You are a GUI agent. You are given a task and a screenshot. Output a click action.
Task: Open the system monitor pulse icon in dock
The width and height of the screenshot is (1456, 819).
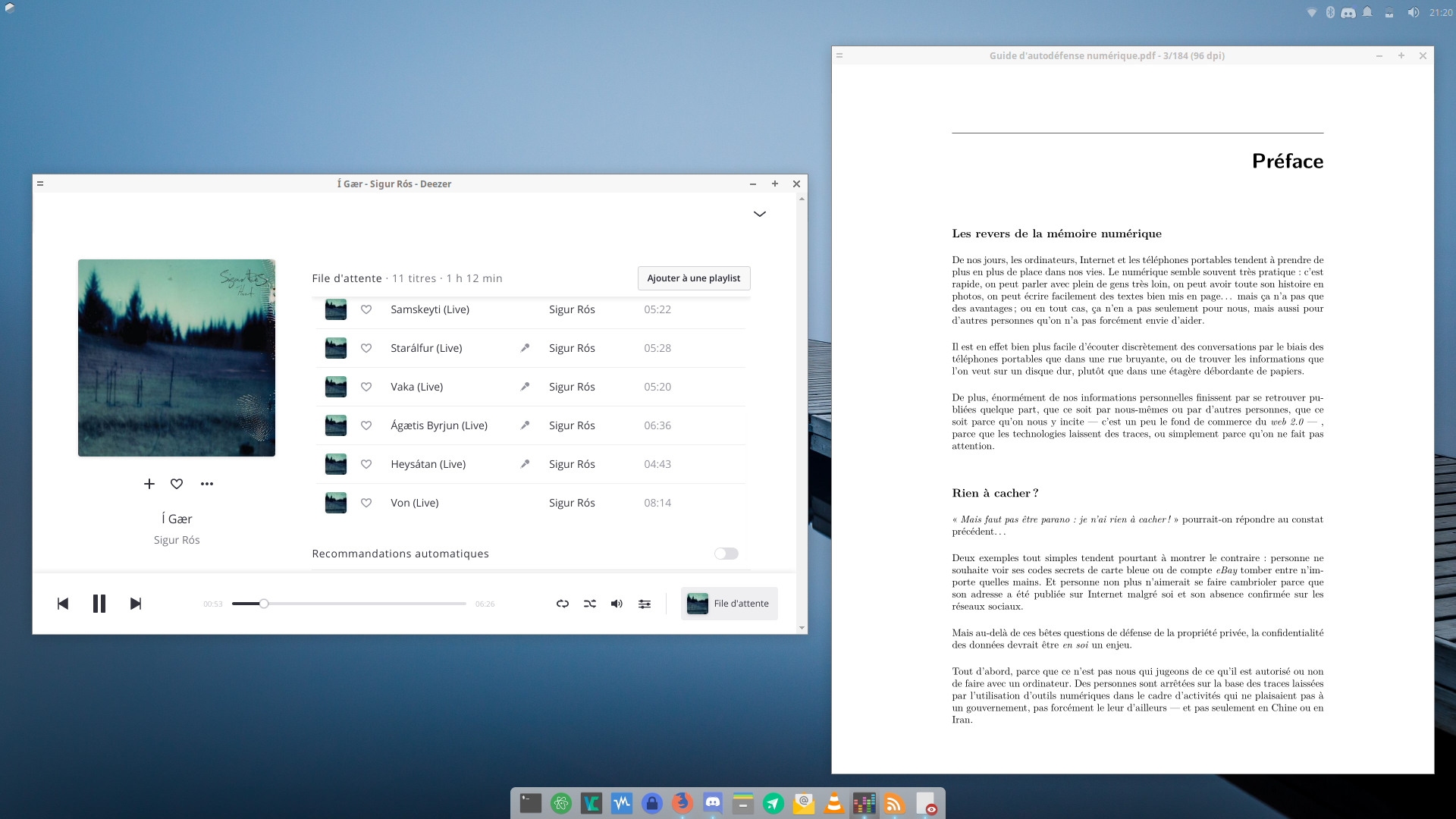622,803
